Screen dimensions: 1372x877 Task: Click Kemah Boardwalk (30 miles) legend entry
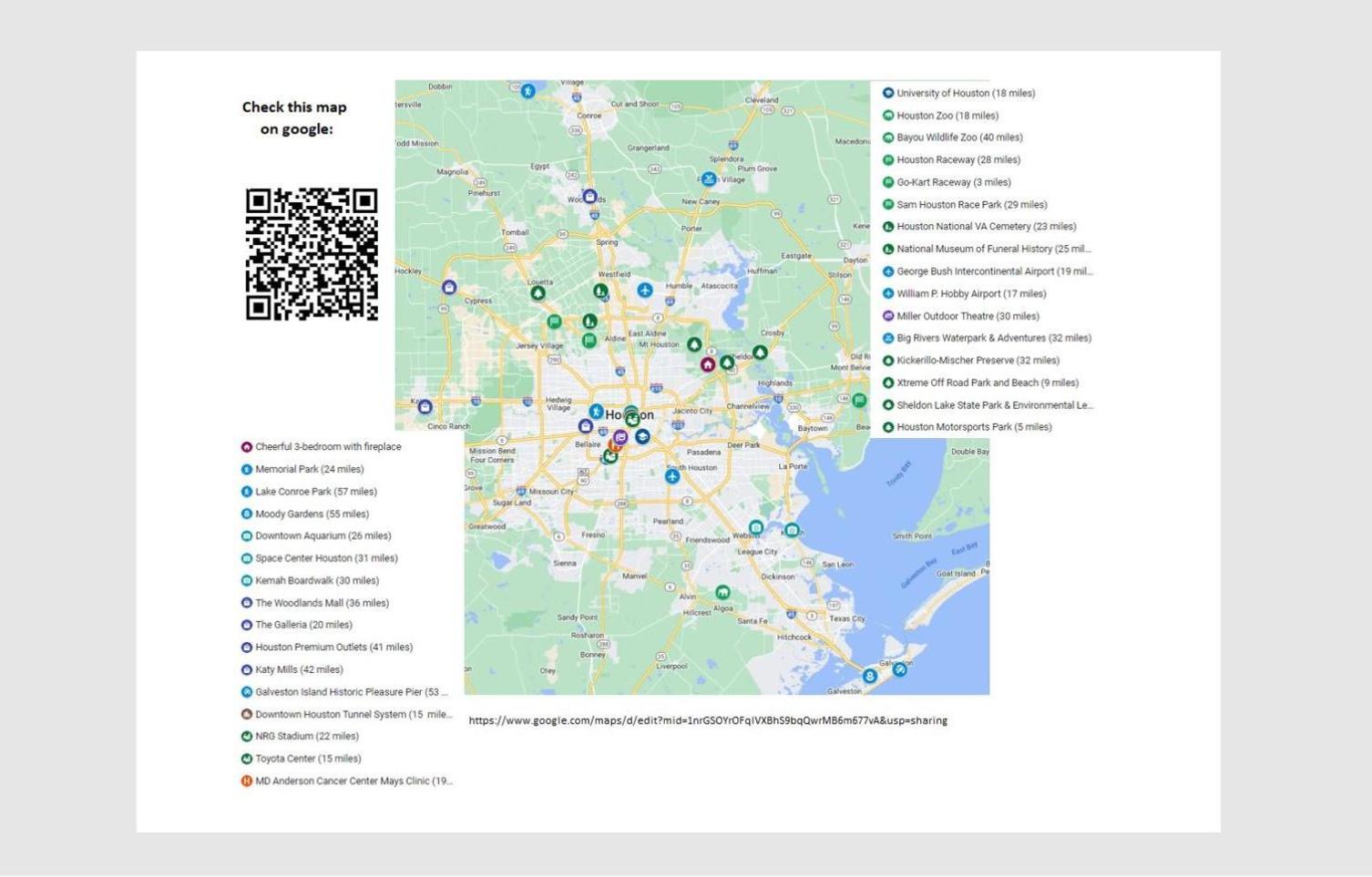coord(310,580)
